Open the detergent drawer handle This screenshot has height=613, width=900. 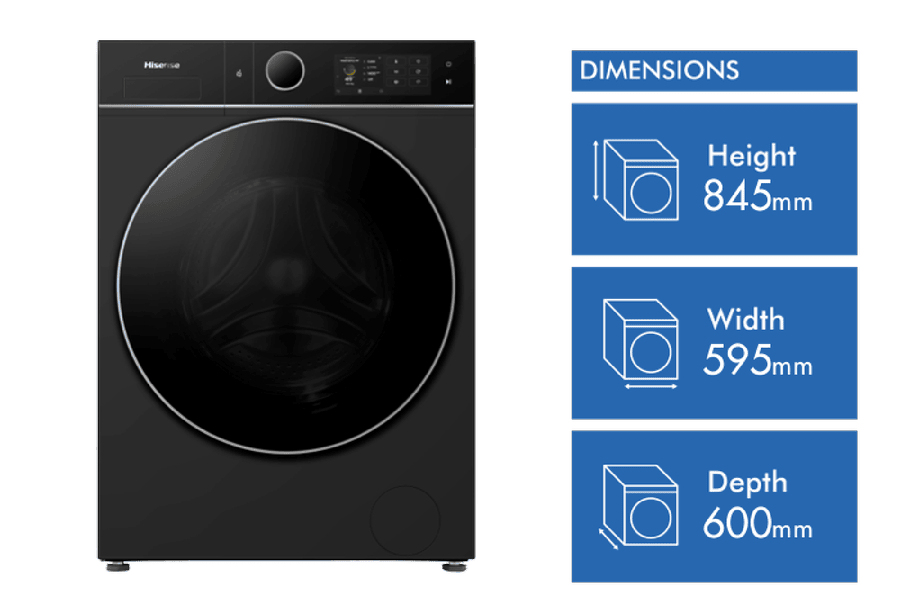click(162, 89)
